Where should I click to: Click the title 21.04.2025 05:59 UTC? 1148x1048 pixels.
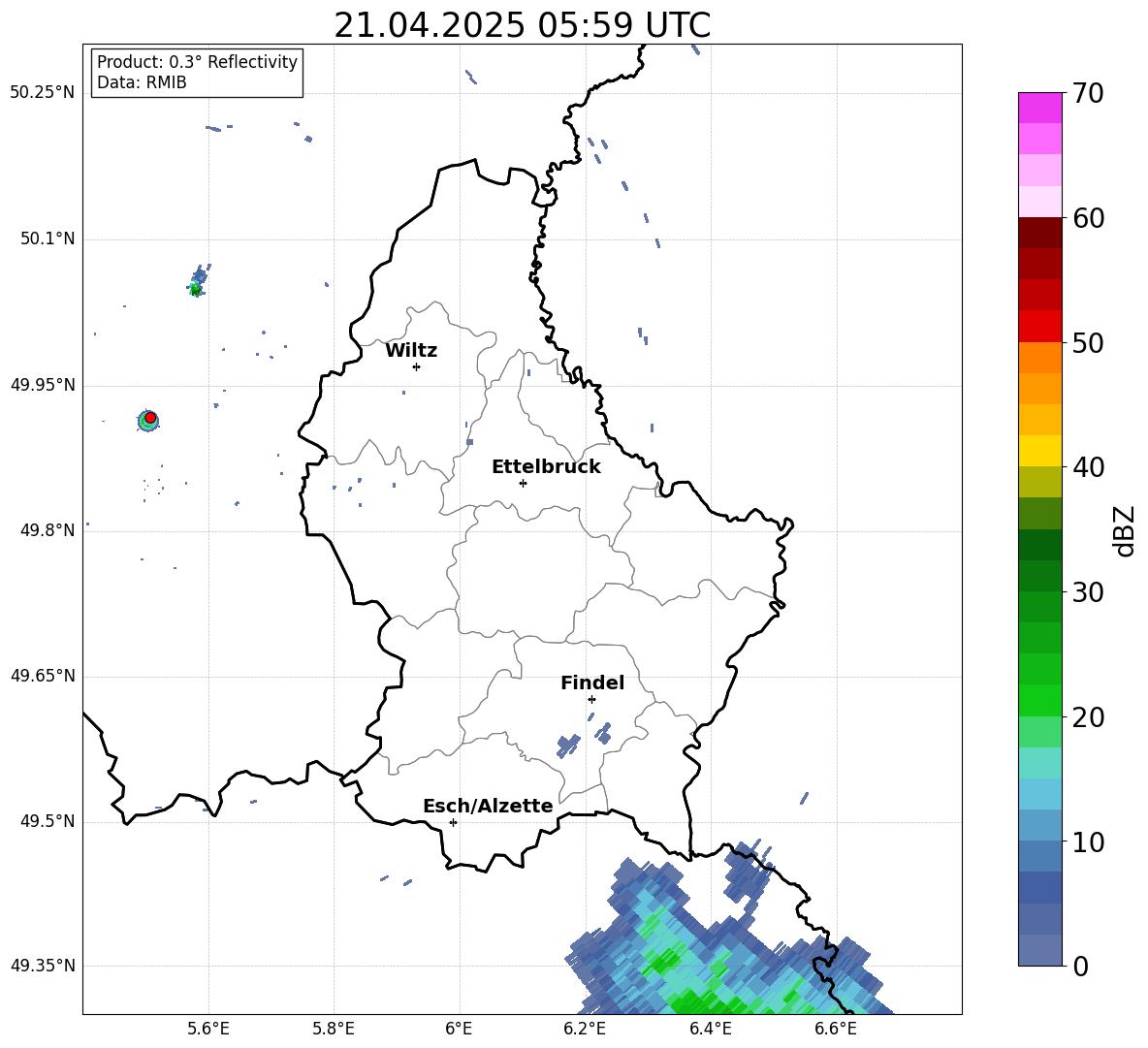pyautogui.click(x=522, y=25)
